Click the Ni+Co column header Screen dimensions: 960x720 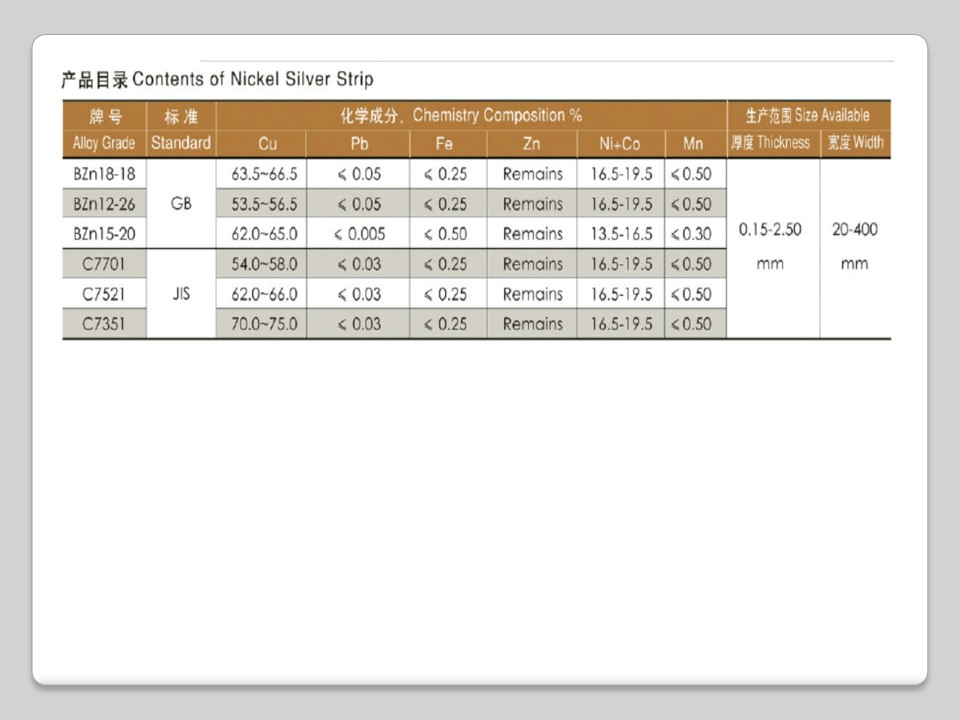tap(620, 144)
